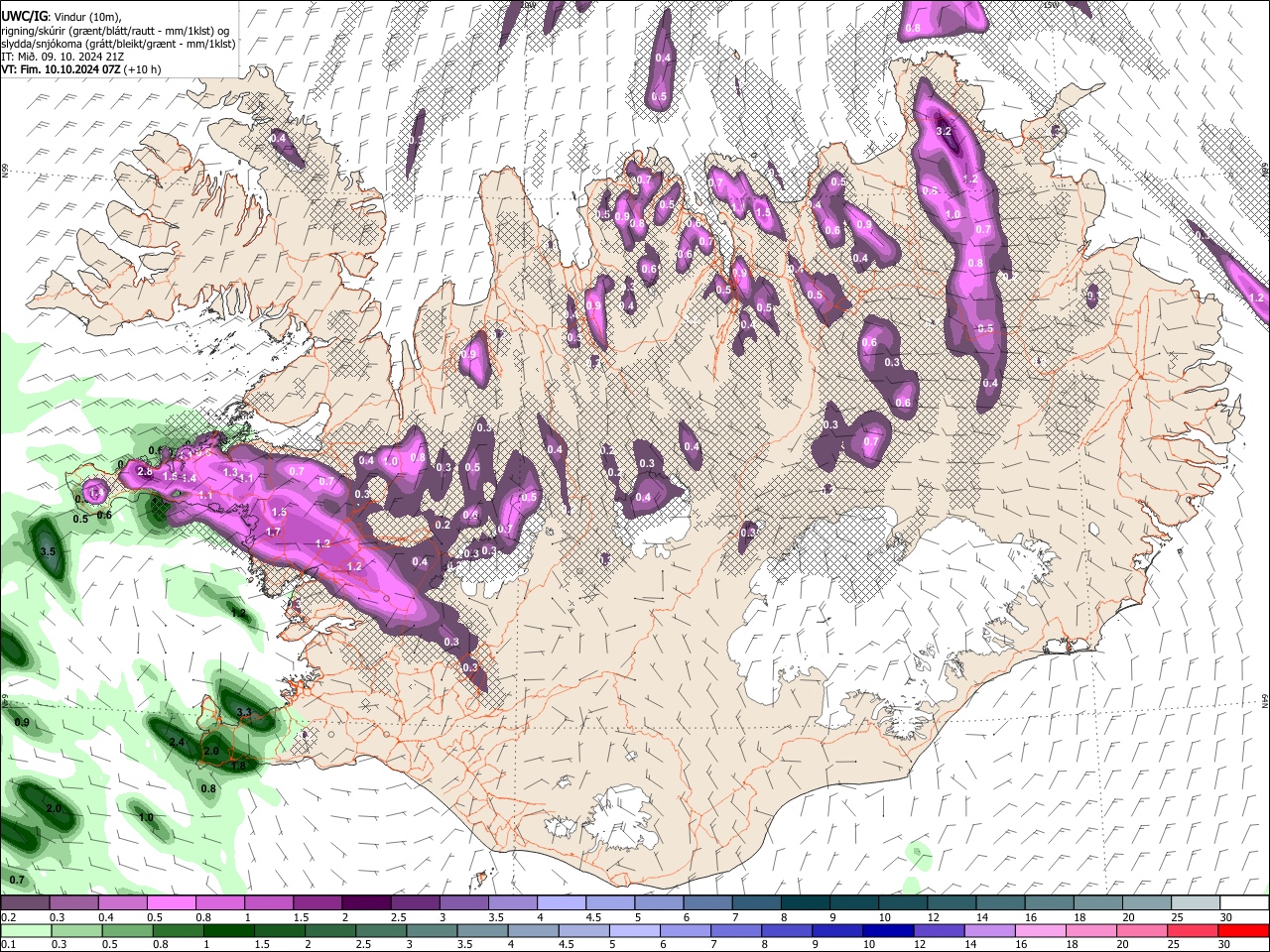The width and height of the screenshot is (1270, 952).
Task: Select the deep navy blue swatch in the rain legend
Action: pyautogui.click(x=887, y=930)
